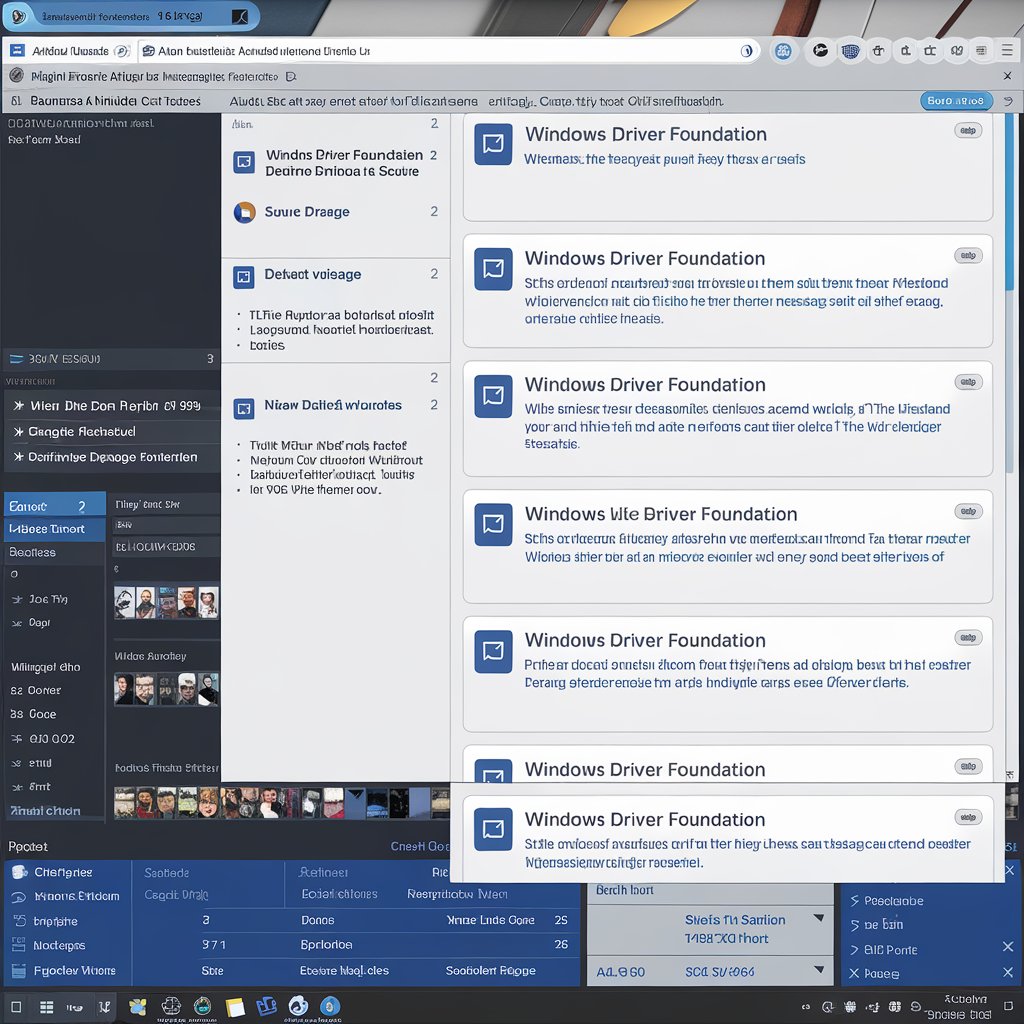Open the 'Windns Driver Foundaien' list entry
Screen dimensions: 1024x1024
coord(336,163)
